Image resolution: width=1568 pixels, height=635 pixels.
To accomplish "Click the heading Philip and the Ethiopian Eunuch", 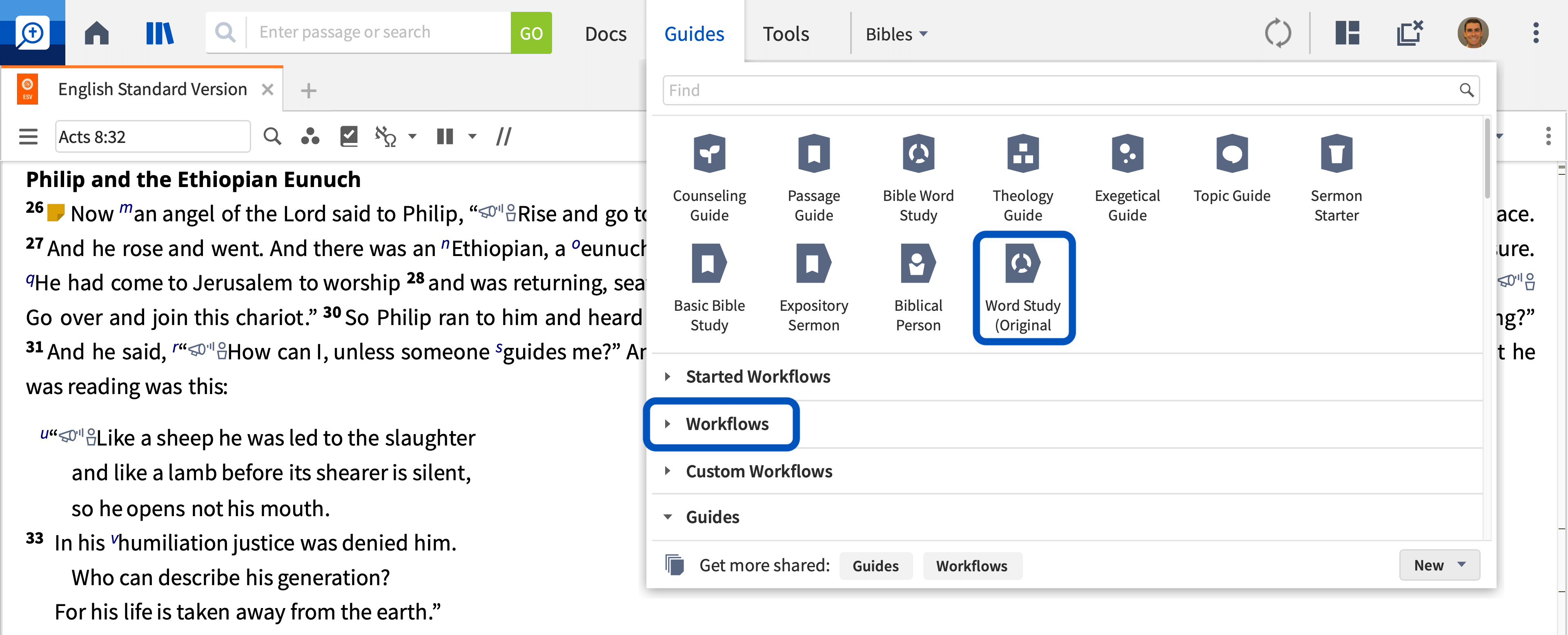I will coord(193,179).
